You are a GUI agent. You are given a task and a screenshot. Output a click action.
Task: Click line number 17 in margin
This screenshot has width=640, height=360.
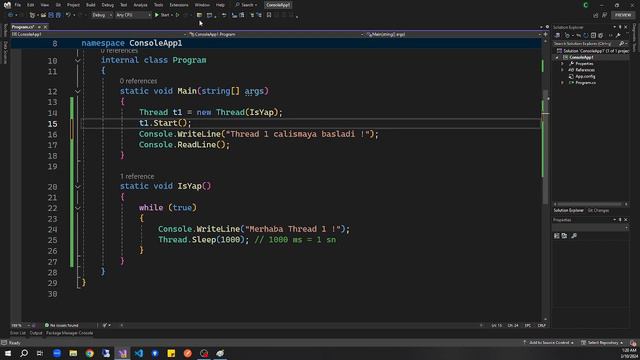coord(52,145)
